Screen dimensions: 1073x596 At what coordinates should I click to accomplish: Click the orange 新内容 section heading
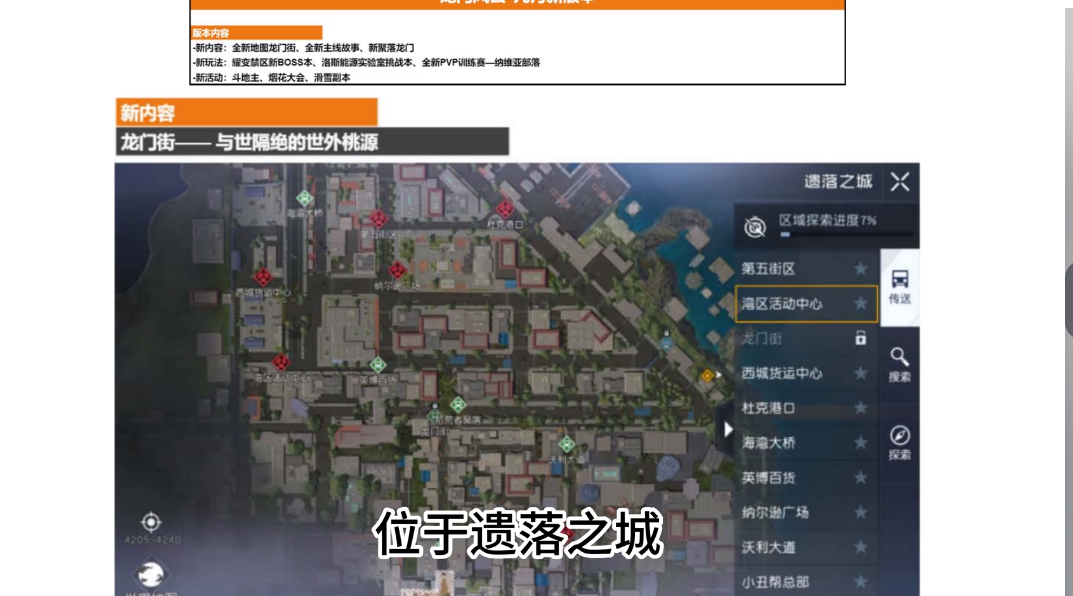(x=246, y=112)
